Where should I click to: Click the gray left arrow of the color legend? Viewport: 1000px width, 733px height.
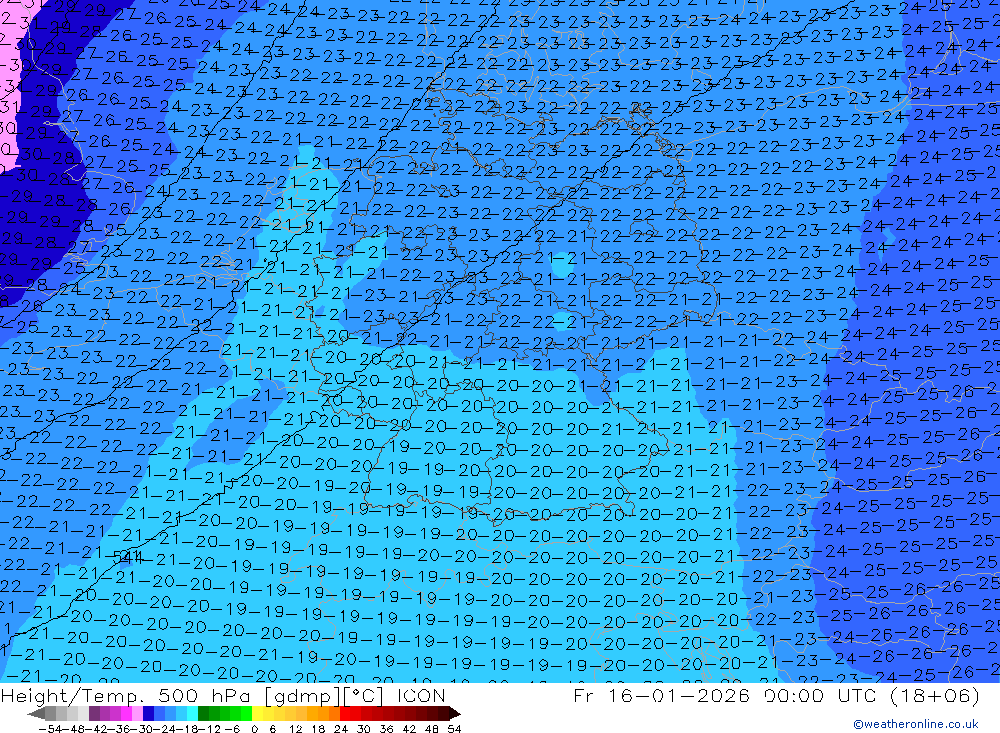pos(36,713)
